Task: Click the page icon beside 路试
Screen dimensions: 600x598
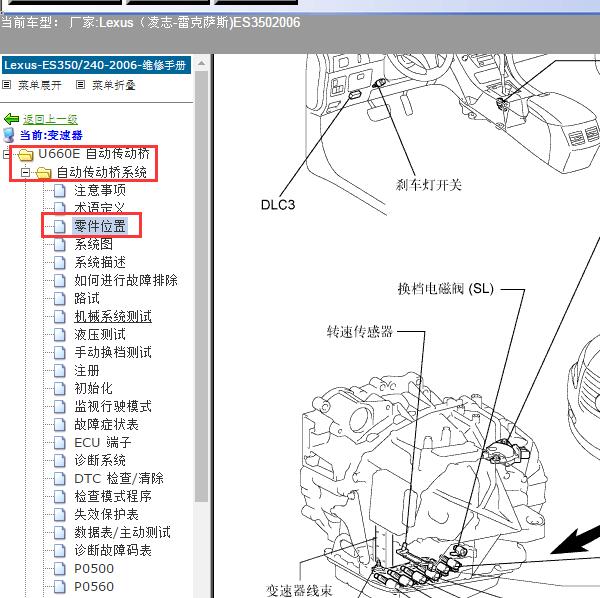Action: 60,298
